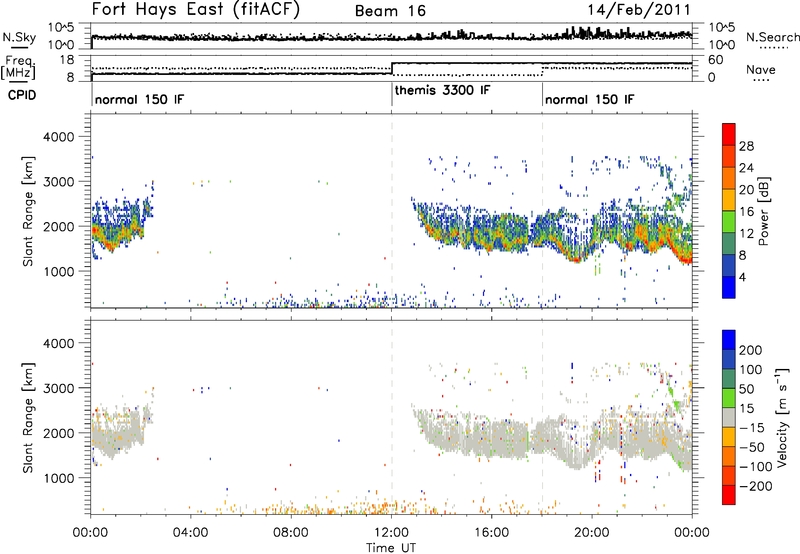
Task: Click the '4' power colorbar value
Action: pos(742,277)
